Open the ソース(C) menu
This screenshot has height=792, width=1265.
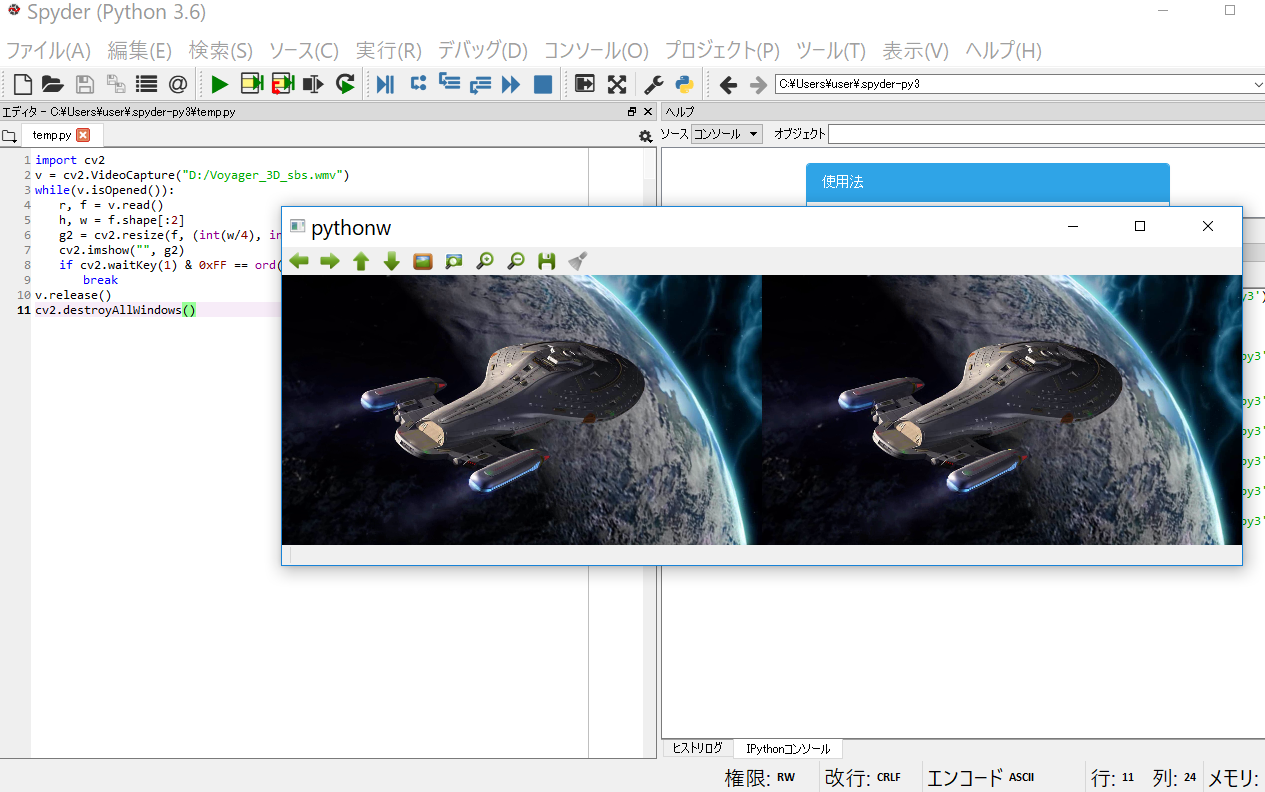(304, 50)
